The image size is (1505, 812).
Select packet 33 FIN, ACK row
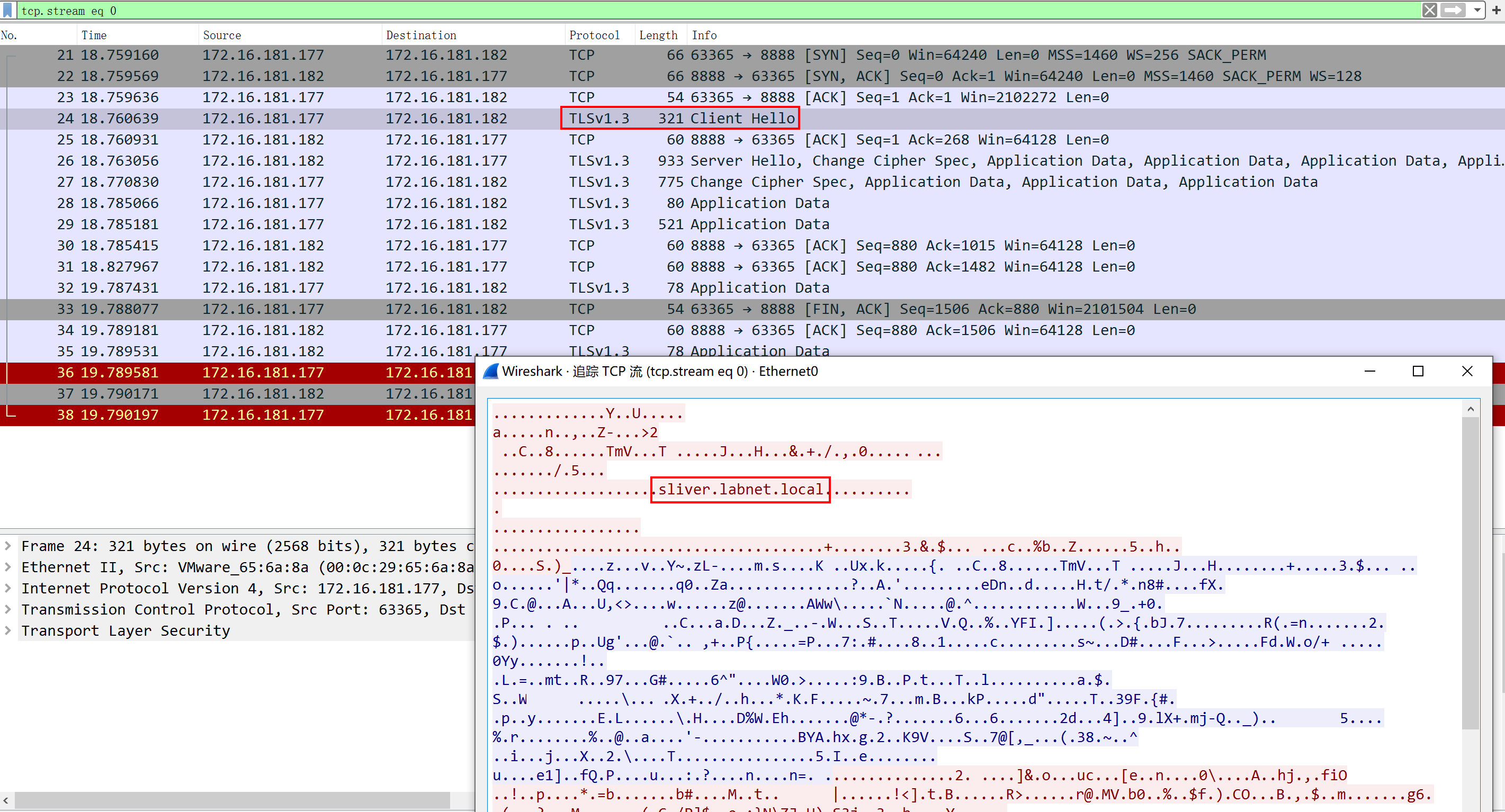752,309
